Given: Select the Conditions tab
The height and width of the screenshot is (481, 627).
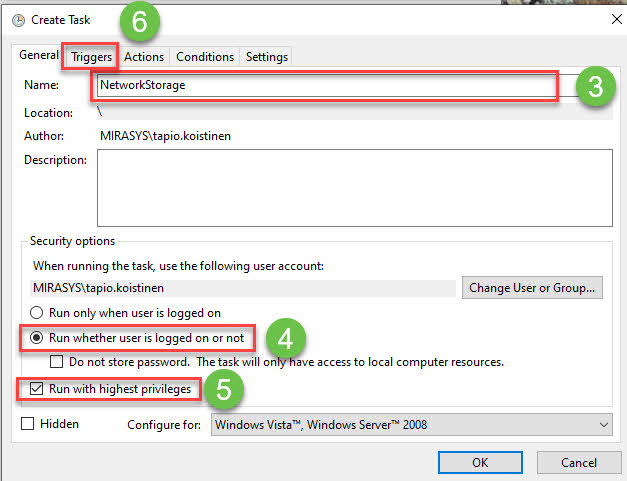Looking at the screenshot, I should click(x=205, y=57).
